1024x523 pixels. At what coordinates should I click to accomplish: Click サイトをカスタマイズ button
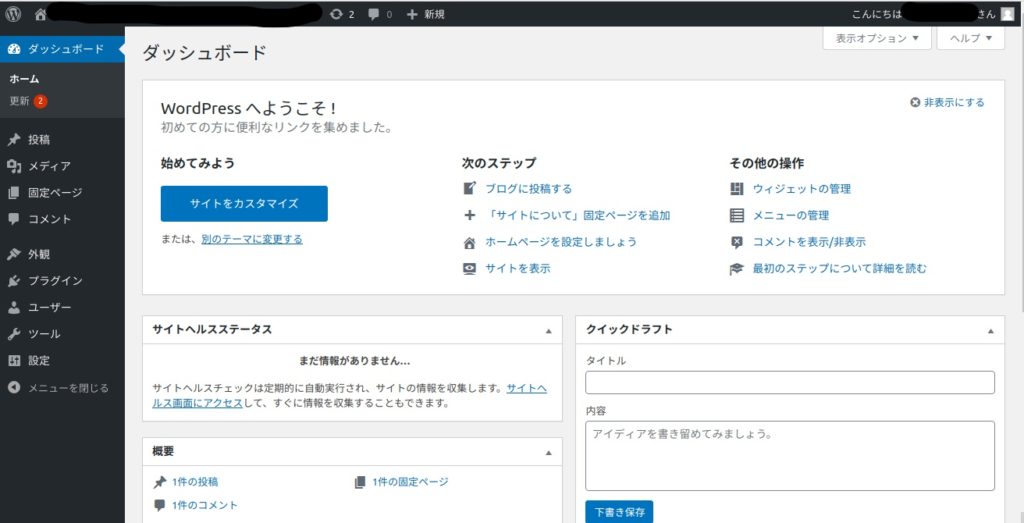(x=244, y=204)
